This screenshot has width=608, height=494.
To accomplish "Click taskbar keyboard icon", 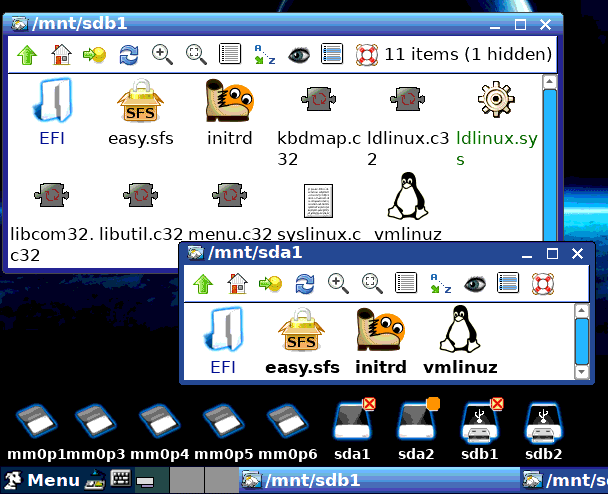I will [x=121, y=478].
